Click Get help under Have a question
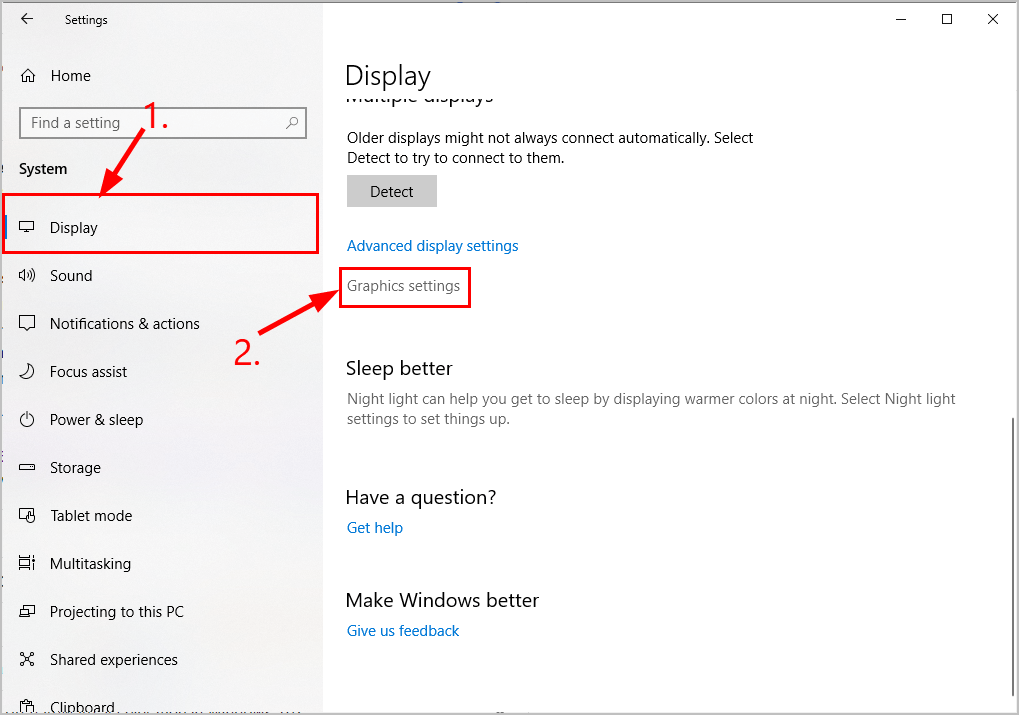 coord(374,527)
